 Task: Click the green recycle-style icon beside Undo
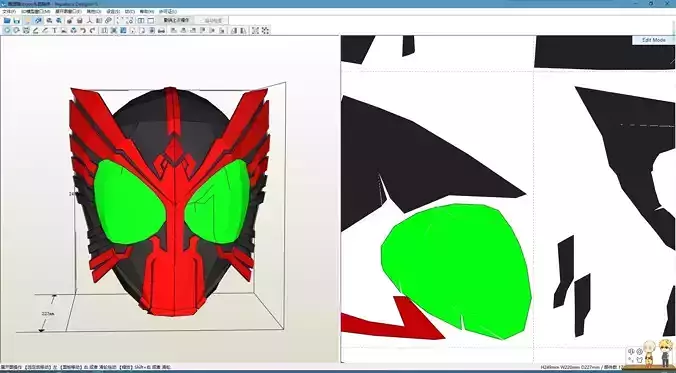point(74,30)
